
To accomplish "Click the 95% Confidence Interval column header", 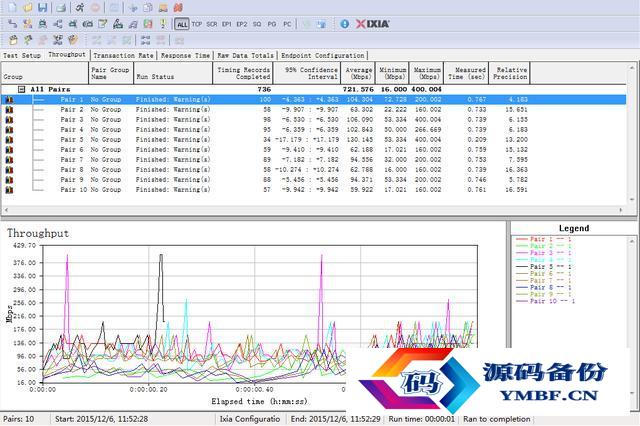I will pyautogui.click(x=307, y=73).
